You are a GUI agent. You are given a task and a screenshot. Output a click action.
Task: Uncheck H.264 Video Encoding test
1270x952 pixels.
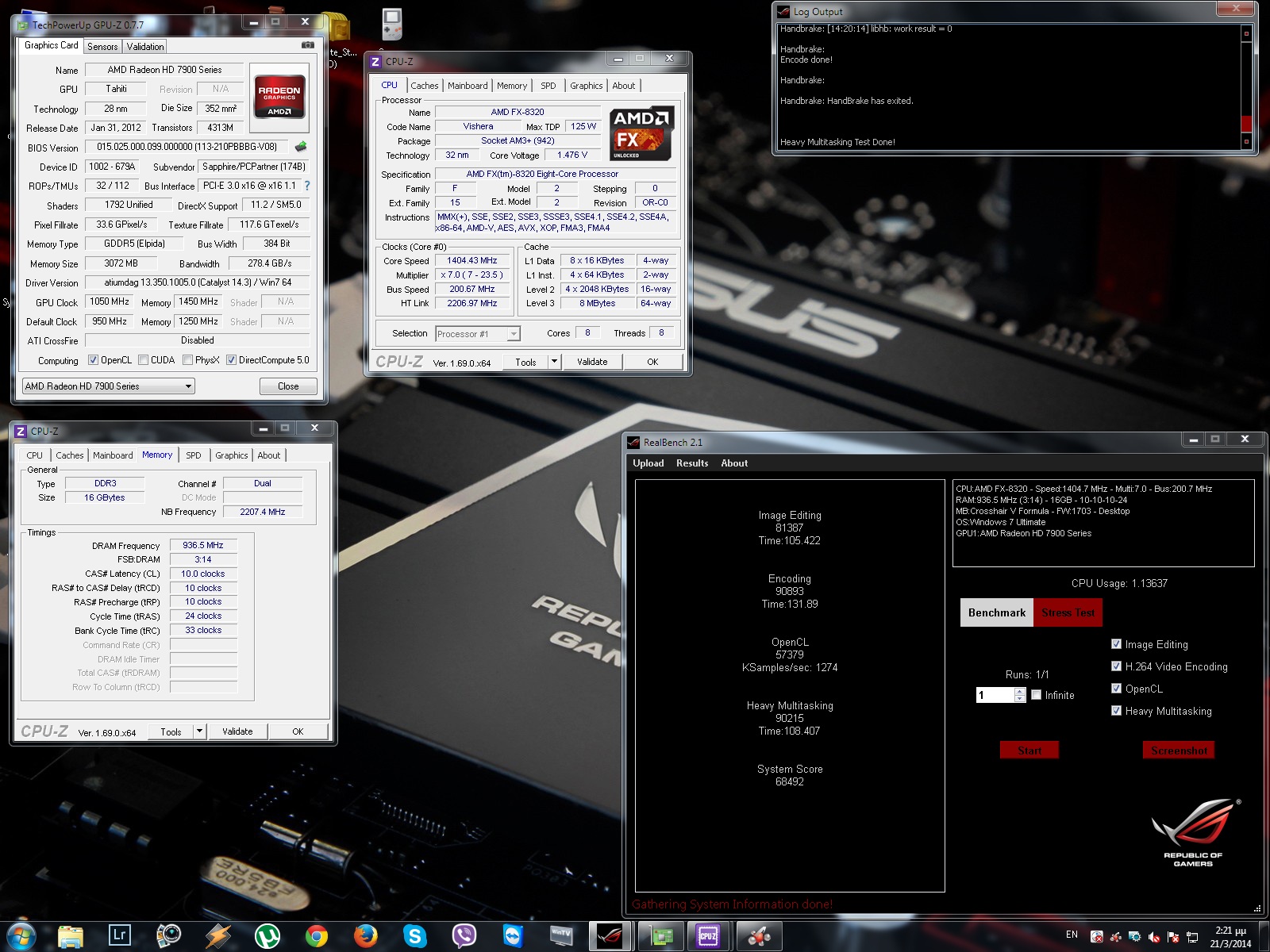[1116, 666]
